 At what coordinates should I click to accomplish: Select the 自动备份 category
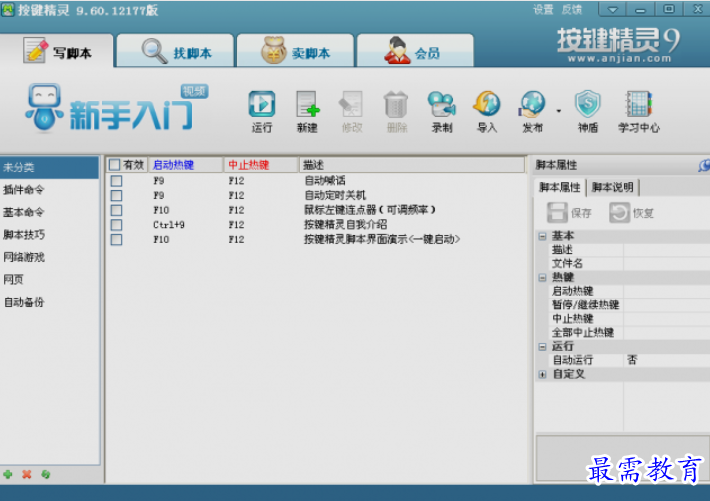[49, 302]
